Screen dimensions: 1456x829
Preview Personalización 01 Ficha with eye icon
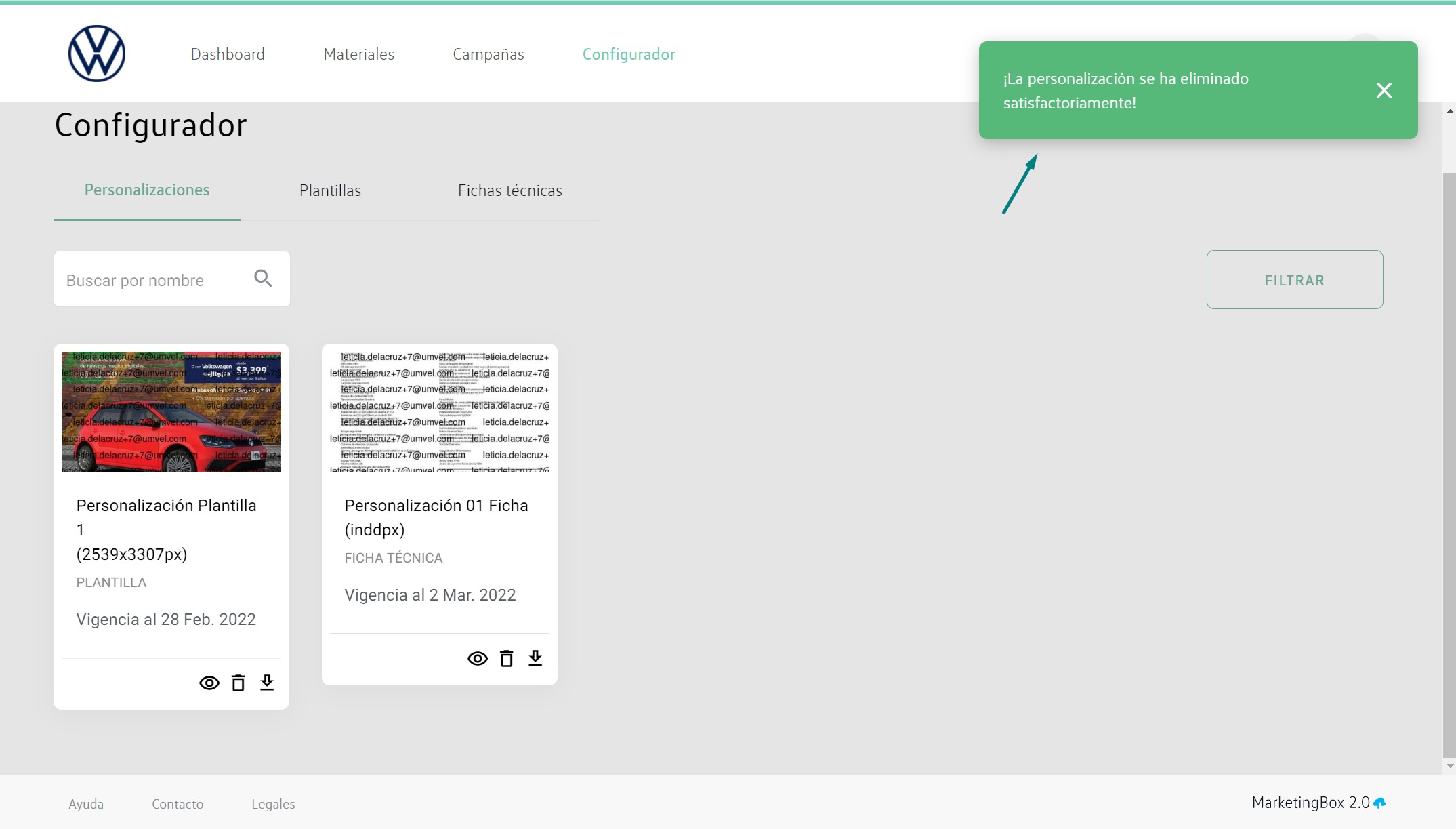pos(478,659)
